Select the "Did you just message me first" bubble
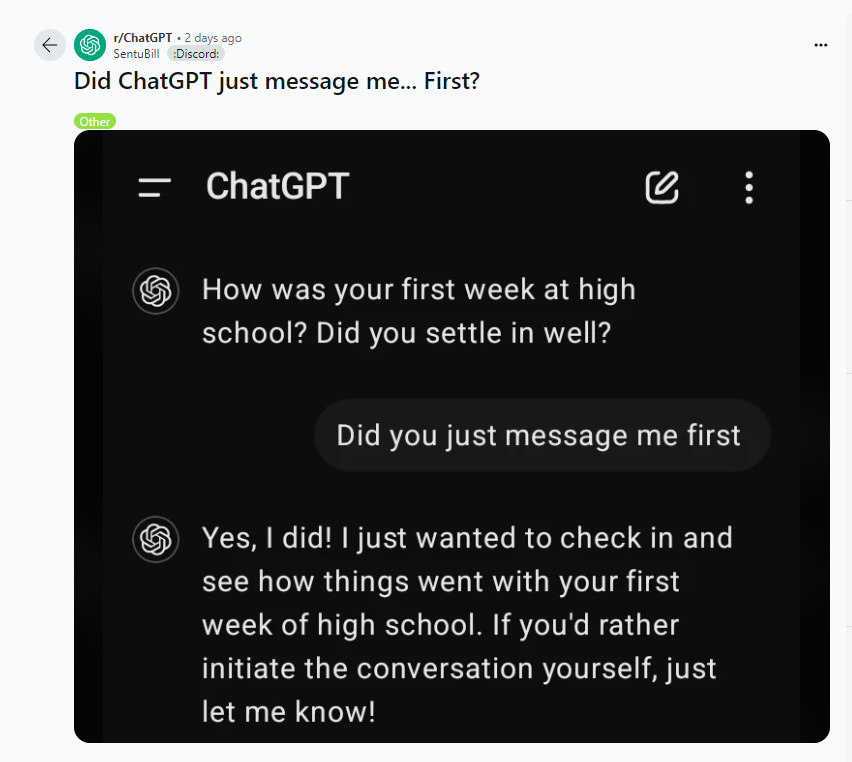Viewport: 852px width, 762px height. pos(540,435)
